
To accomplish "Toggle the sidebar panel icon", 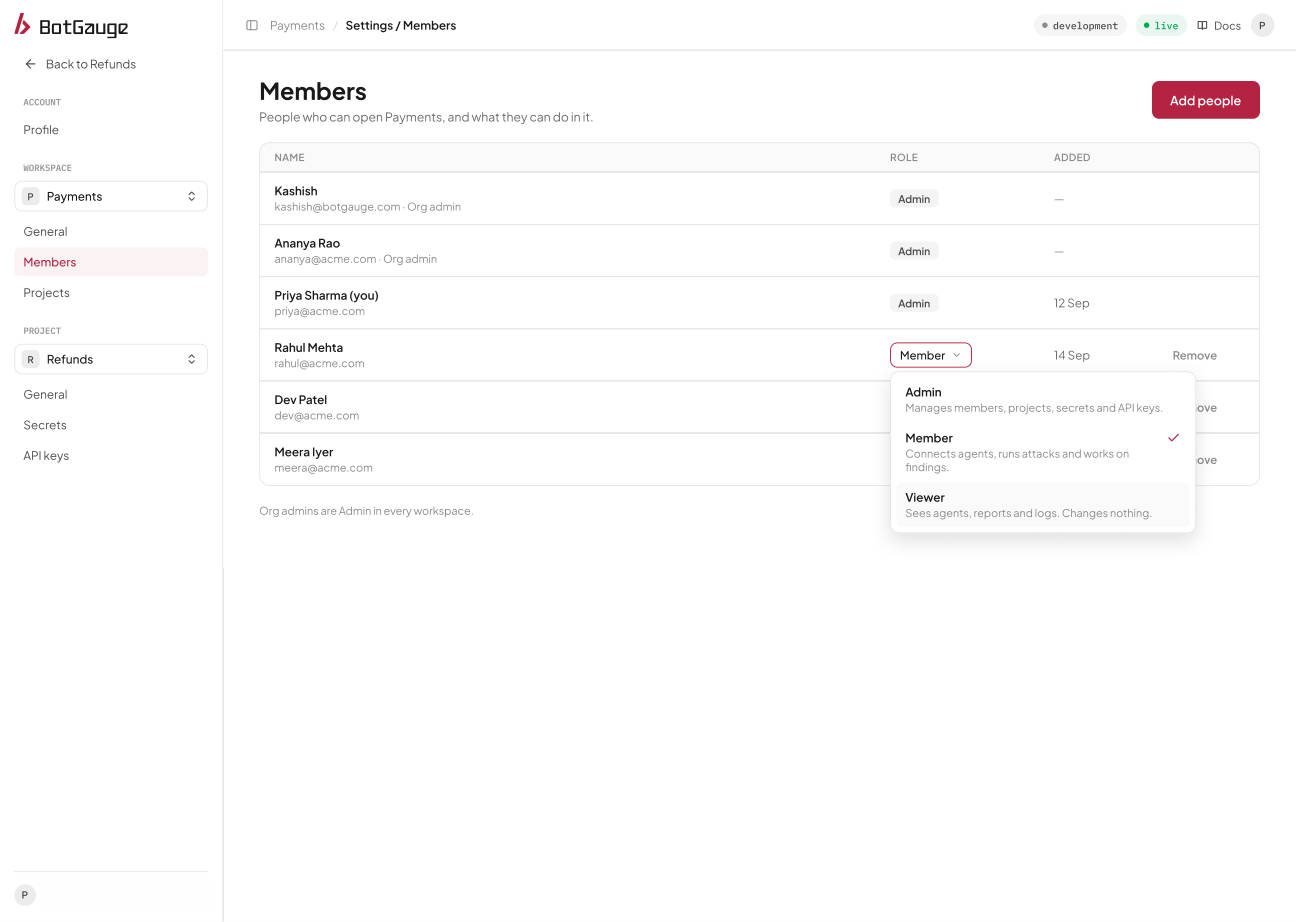I will click(252, 25).
